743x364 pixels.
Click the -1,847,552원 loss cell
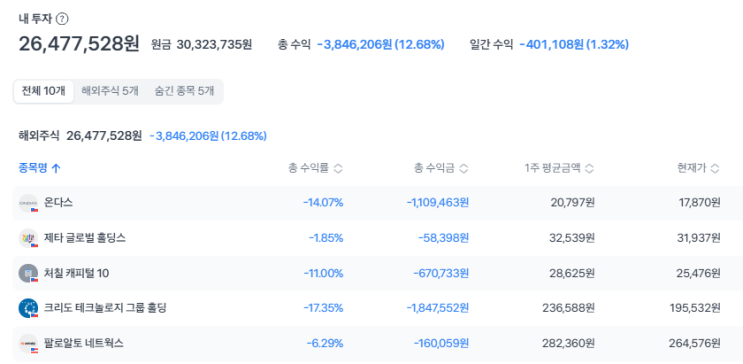pyautogui.click(x=438, y=308)
